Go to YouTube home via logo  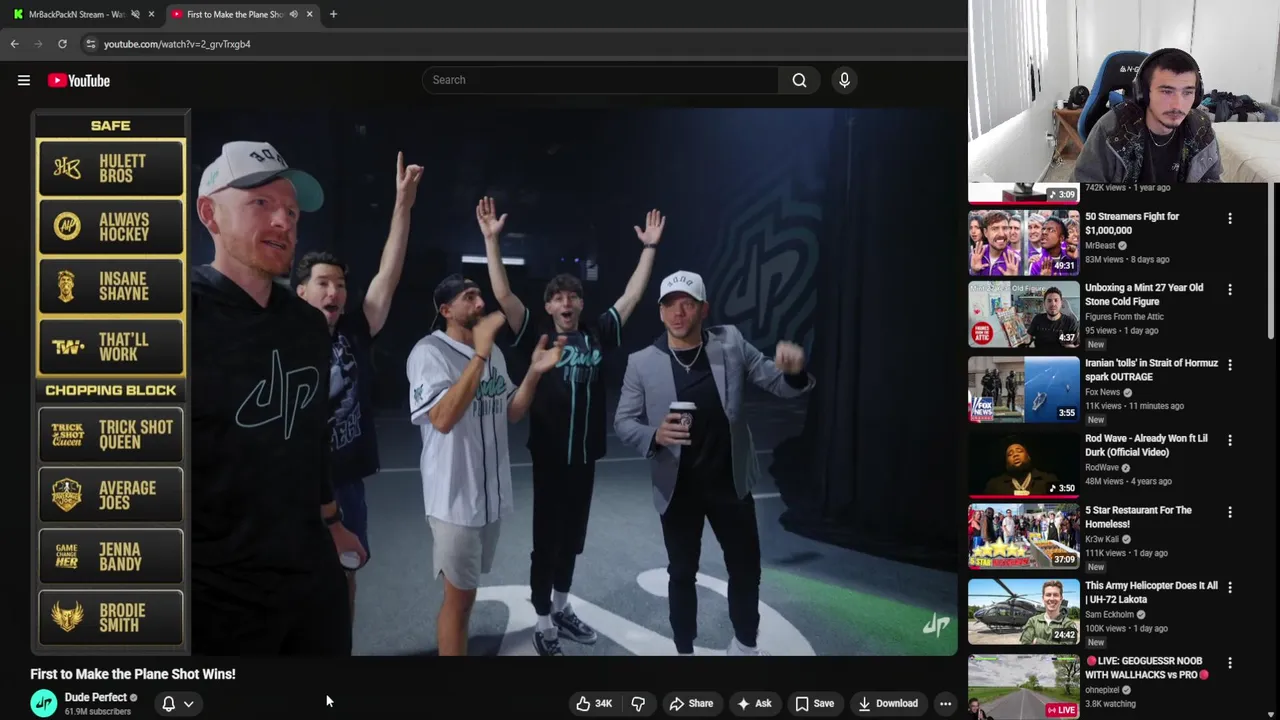coord(78,81)
